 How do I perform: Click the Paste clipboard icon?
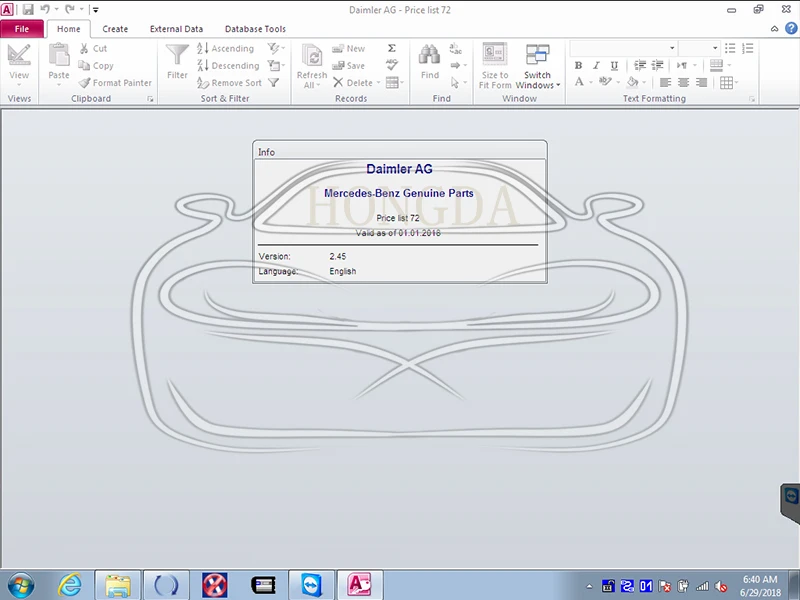pos(59,55)
